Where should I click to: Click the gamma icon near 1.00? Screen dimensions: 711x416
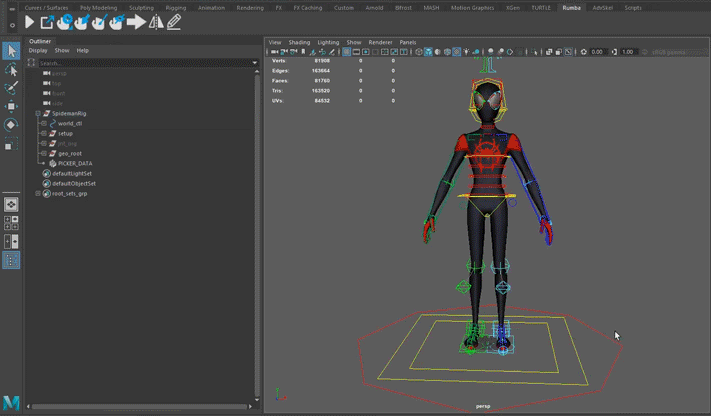[614, 52]
